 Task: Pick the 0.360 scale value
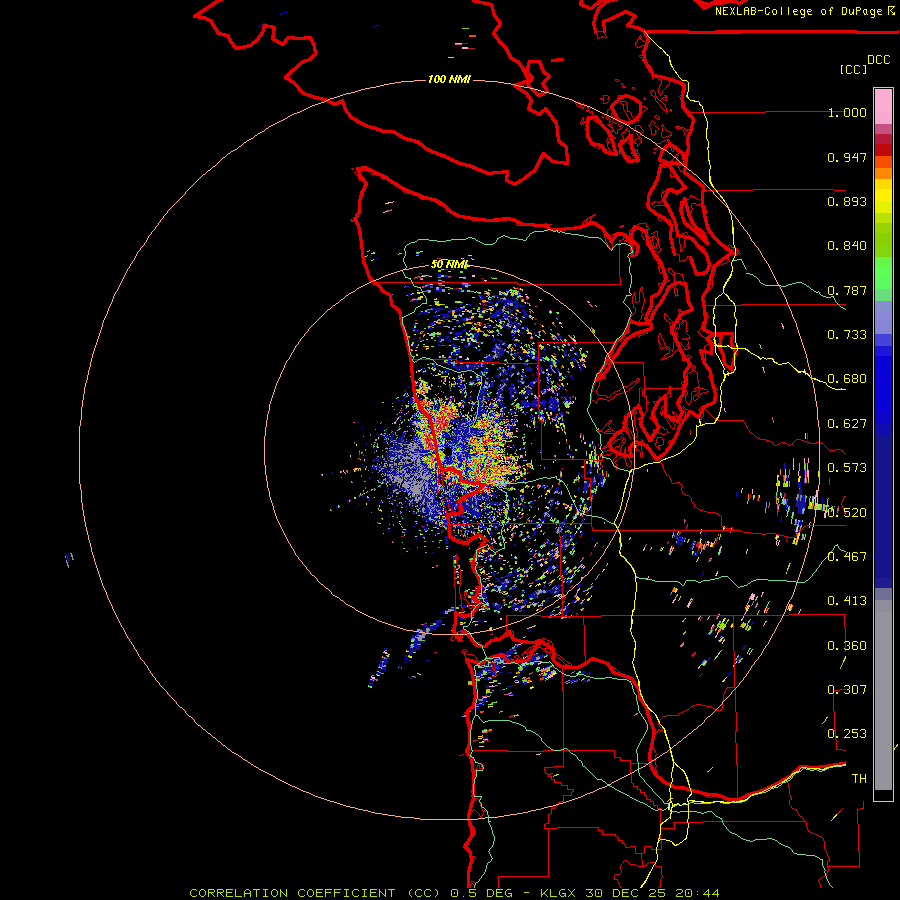coord(847,646)
